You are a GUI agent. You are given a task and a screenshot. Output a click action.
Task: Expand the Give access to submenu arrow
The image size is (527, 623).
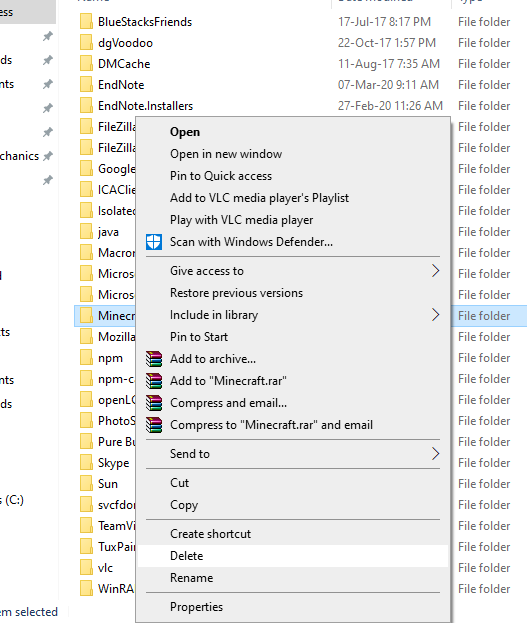pos(436,271)
